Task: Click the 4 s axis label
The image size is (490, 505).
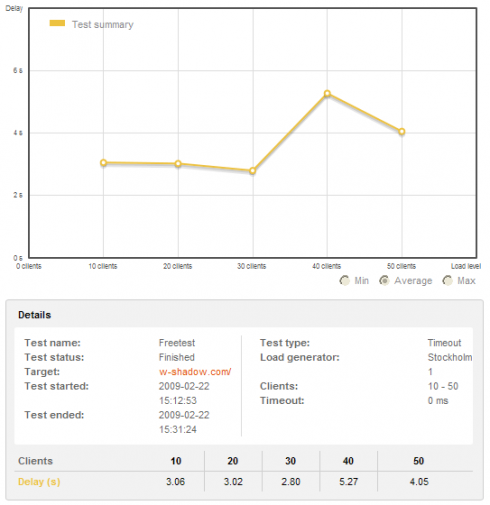Action: tap(18, 133)
